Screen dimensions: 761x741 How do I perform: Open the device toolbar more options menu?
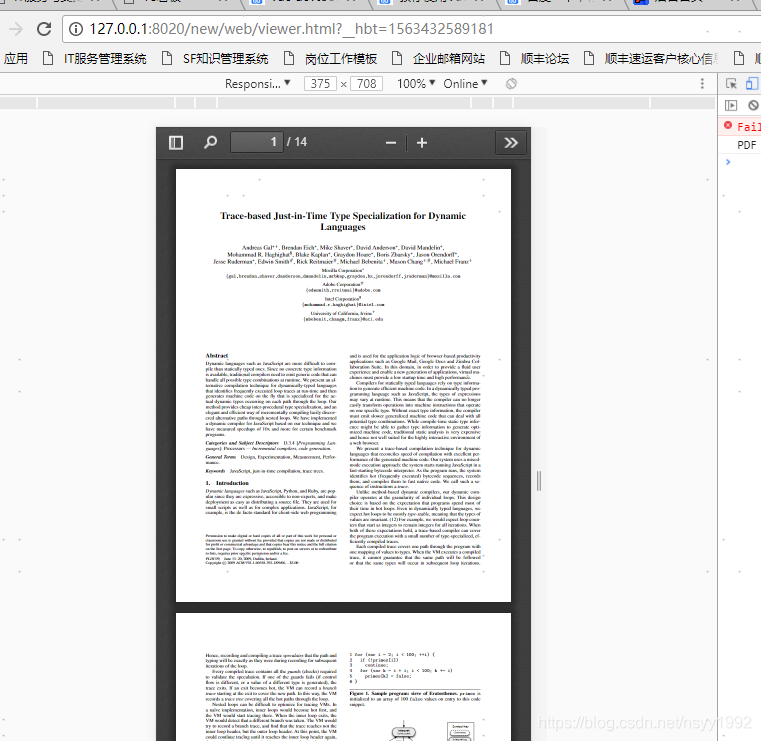point(702,84)
